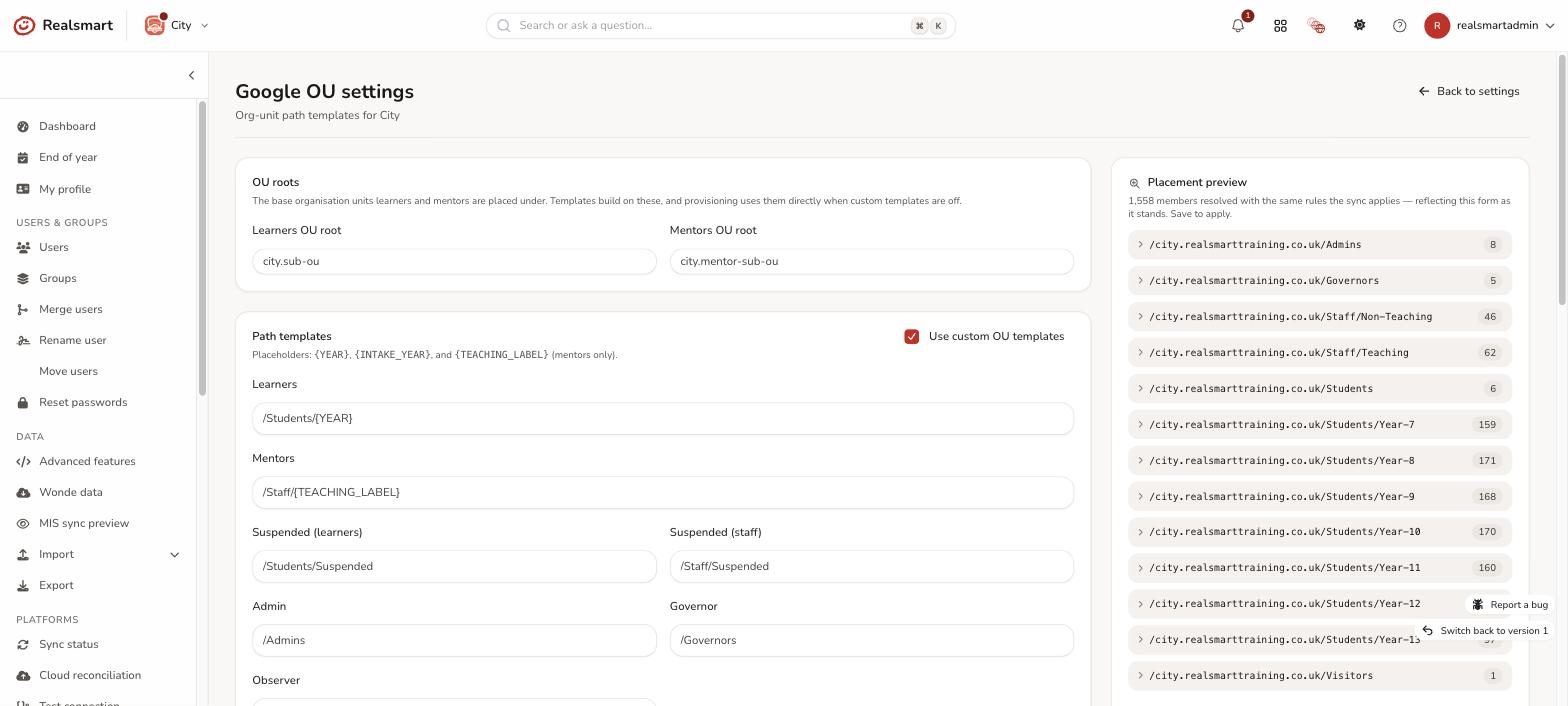The width and height of the screenshot is (1568, 706).
Task: Click the Import upload icon
Action: pos(23,554)
